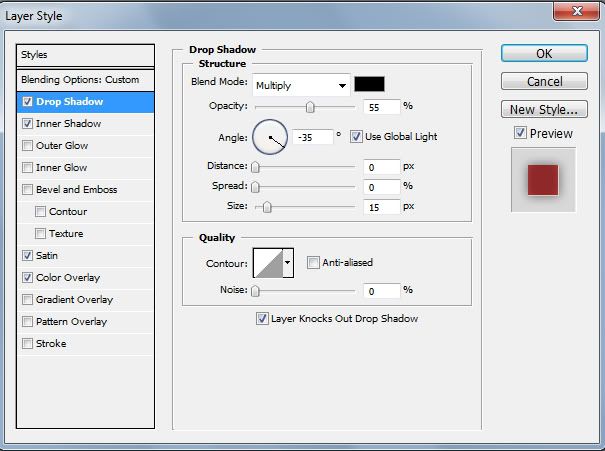The image size is (605, 451).
Task: Toggle the Preview checkbox
Action: coord(520,134)
